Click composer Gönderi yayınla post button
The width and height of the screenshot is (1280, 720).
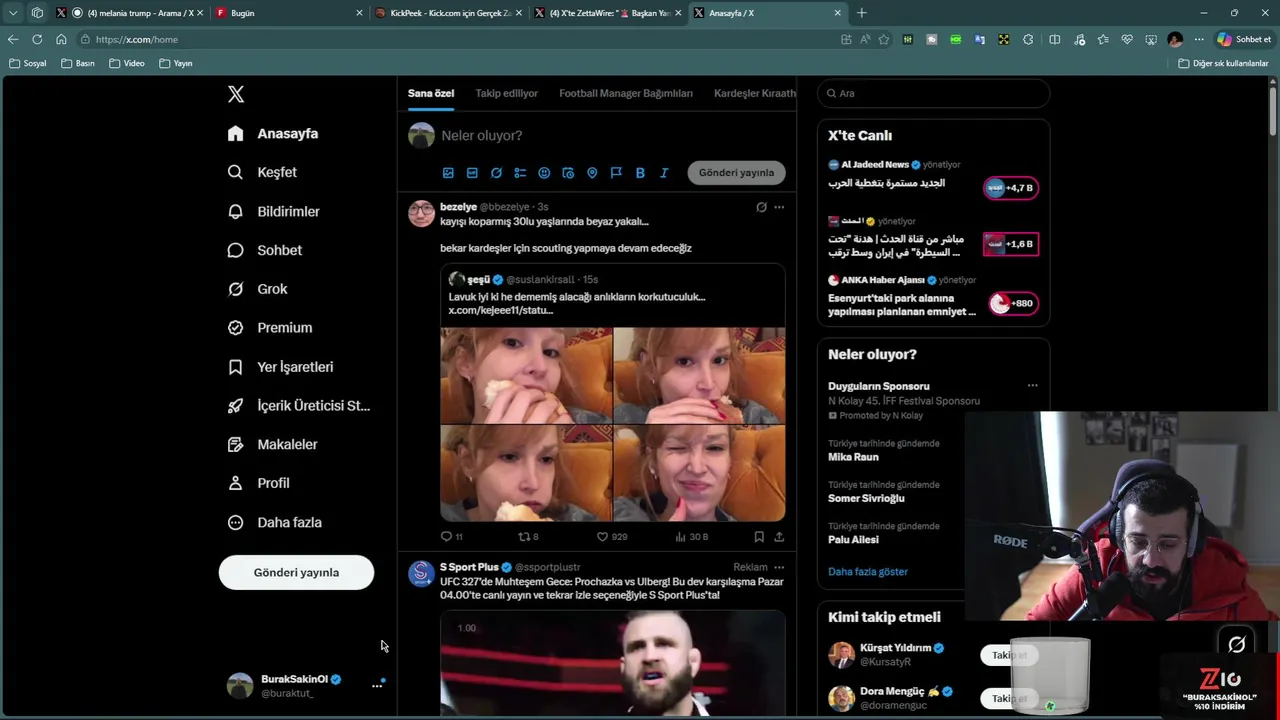(x=736, y=172)
